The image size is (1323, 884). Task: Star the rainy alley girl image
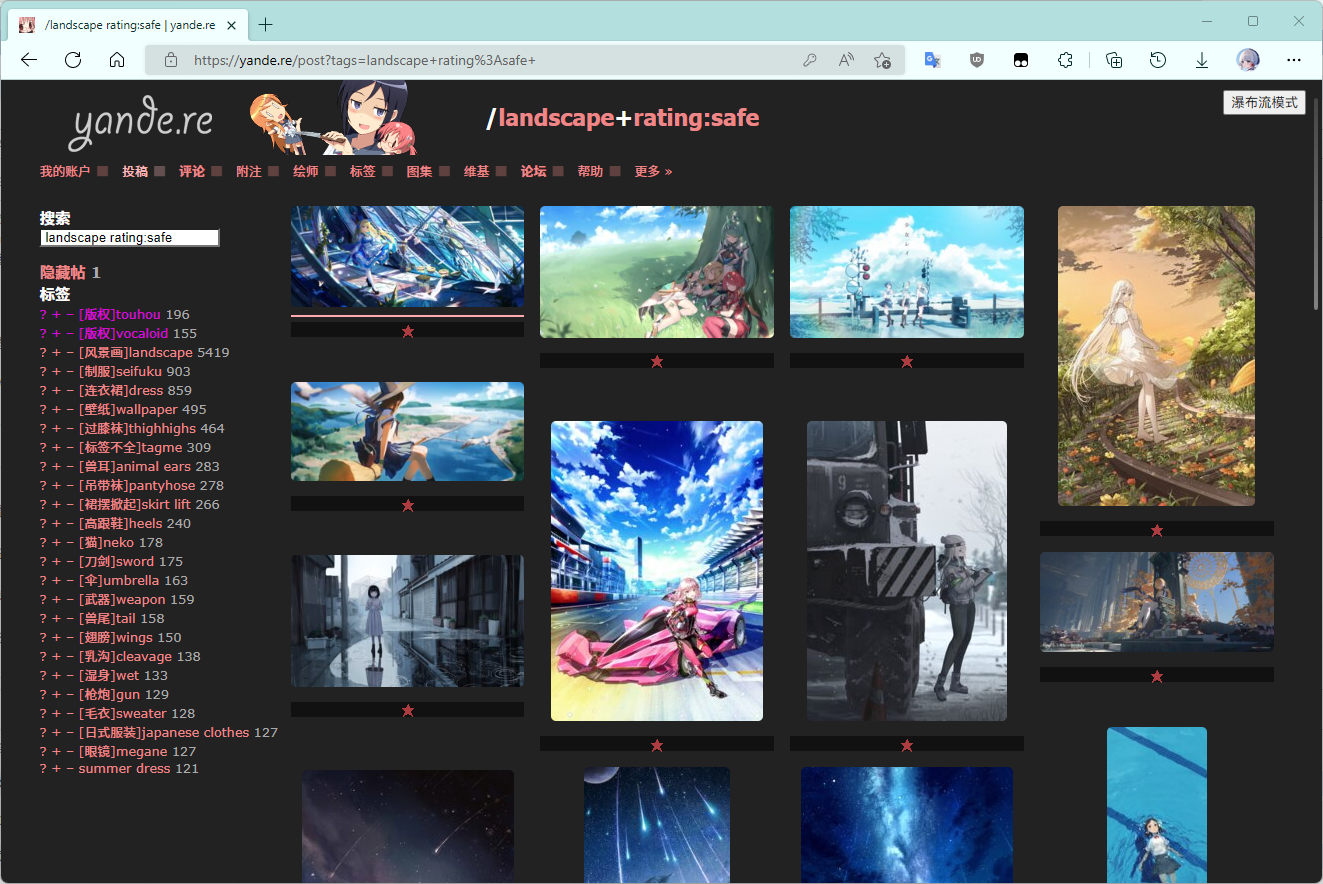pyautogui.click(x=407, y=710)
